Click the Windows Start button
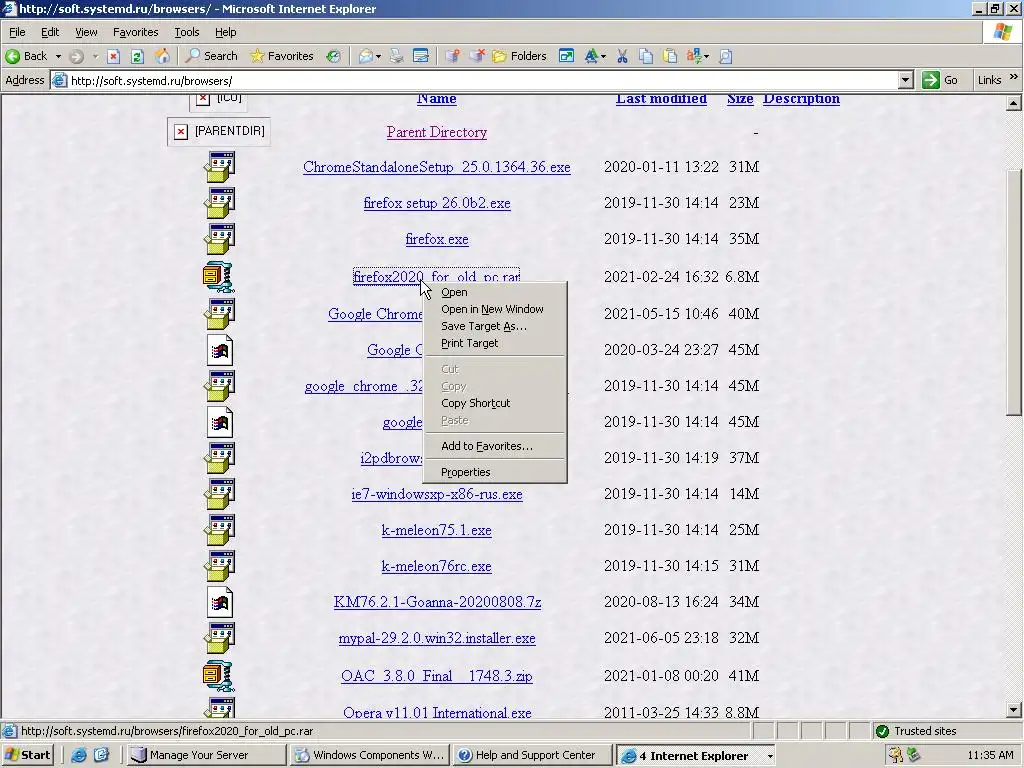 (27, 755)
